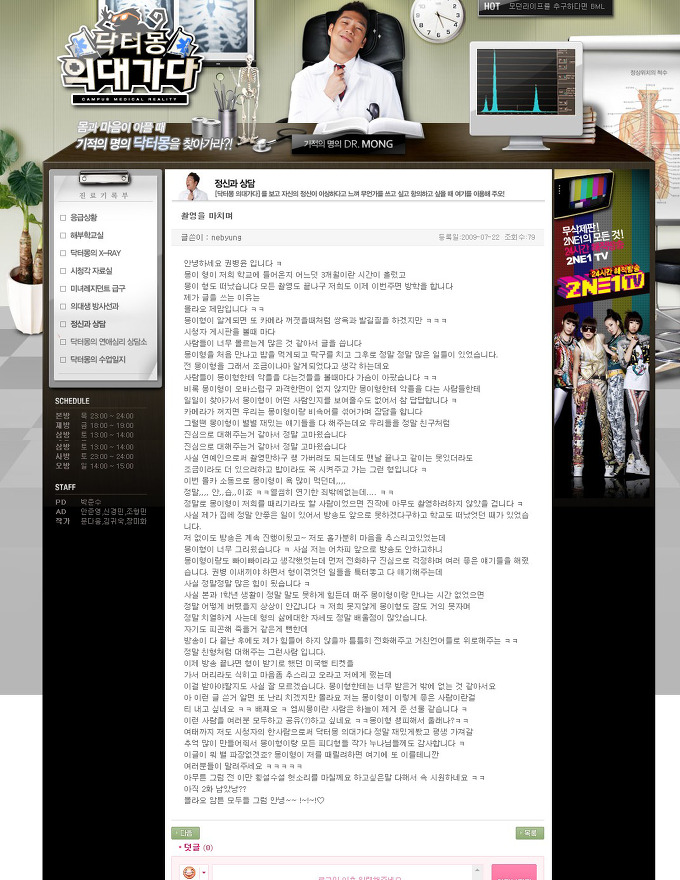Click inside the comment text input field
Viewport: 680px width, 880px height.
point(343,873)
